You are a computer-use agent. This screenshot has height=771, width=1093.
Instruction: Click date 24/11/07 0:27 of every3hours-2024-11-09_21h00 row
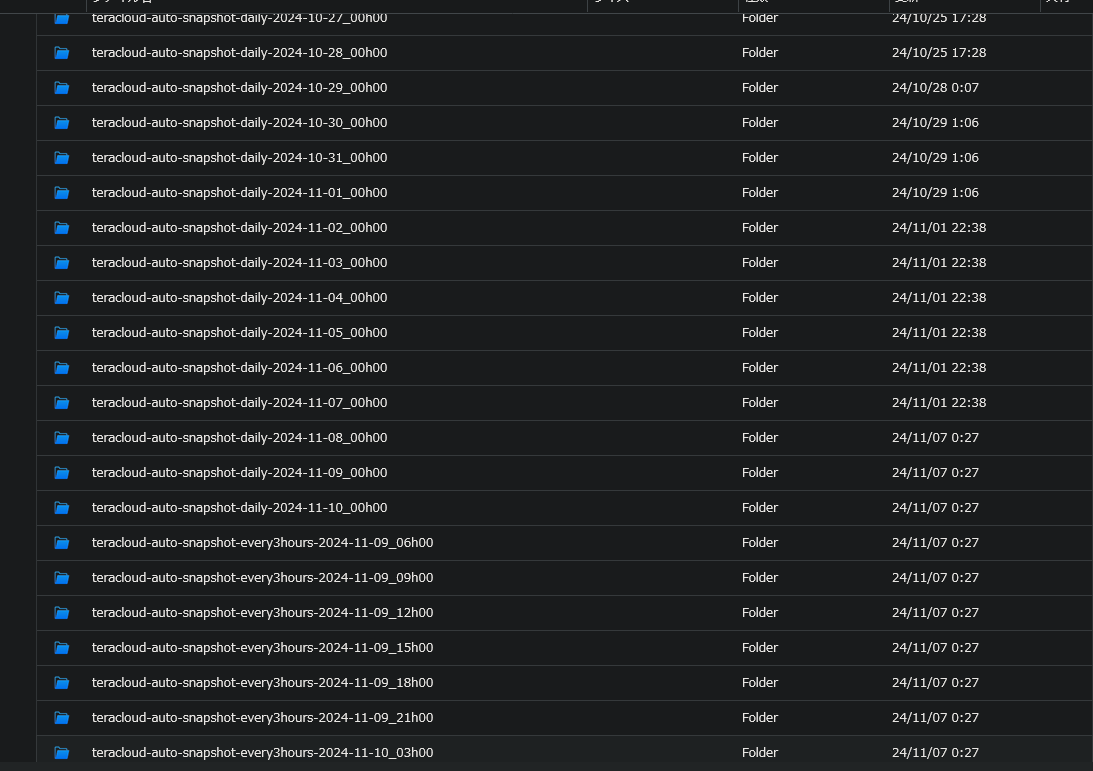point(935,717)
